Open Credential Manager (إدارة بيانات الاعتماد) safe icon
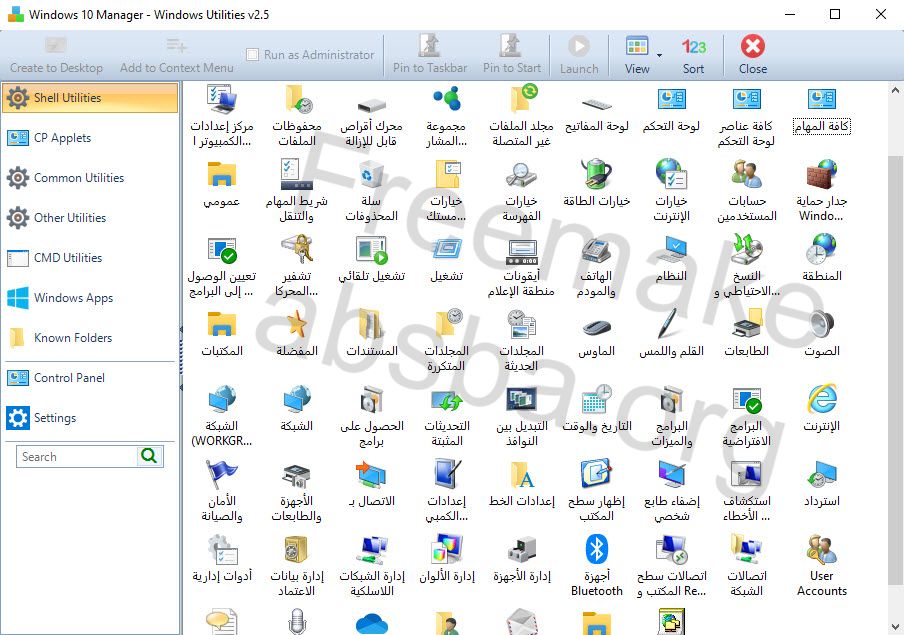 click(x=297, y=549)
